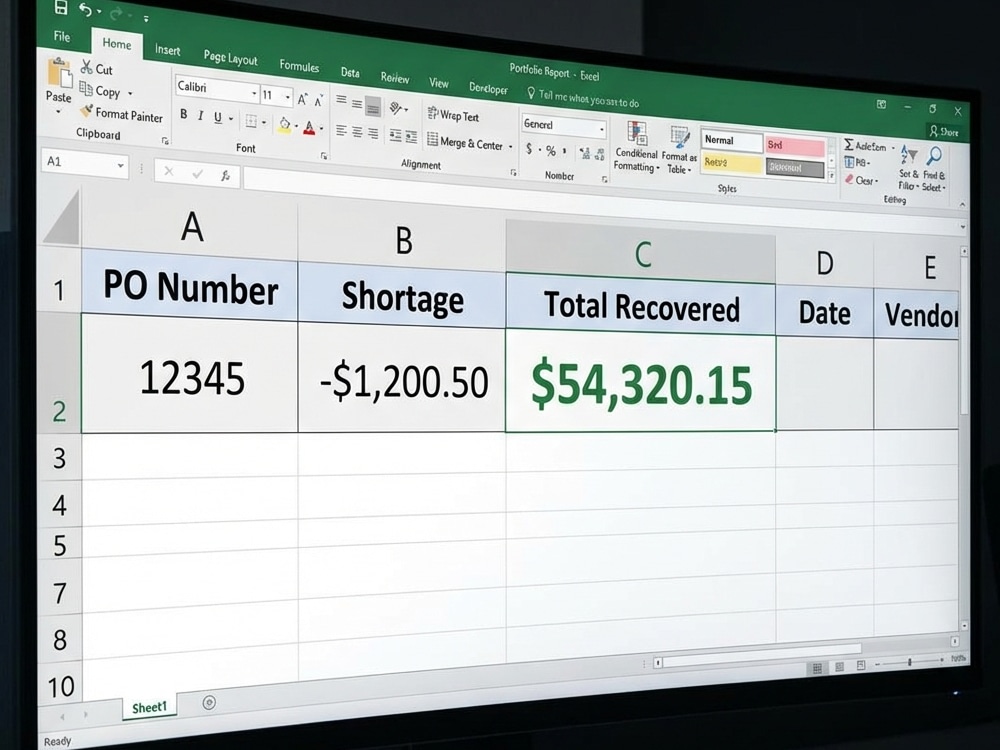Apply Accounting dollar number format
Screen dimensions: 1000x750
(529, 149)
